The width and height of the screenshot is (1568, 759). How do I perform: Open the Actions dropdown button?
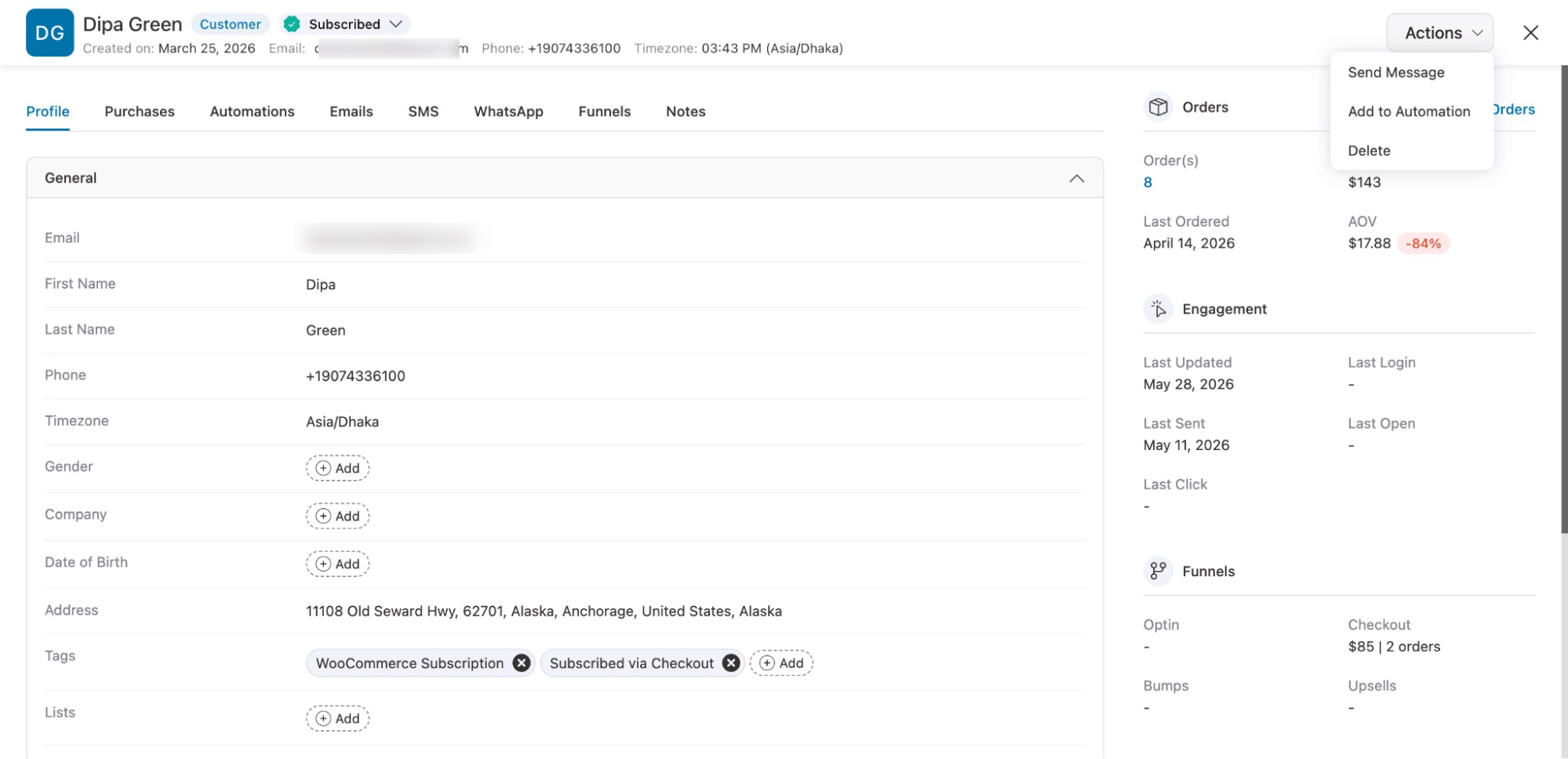coord(1439,33)
